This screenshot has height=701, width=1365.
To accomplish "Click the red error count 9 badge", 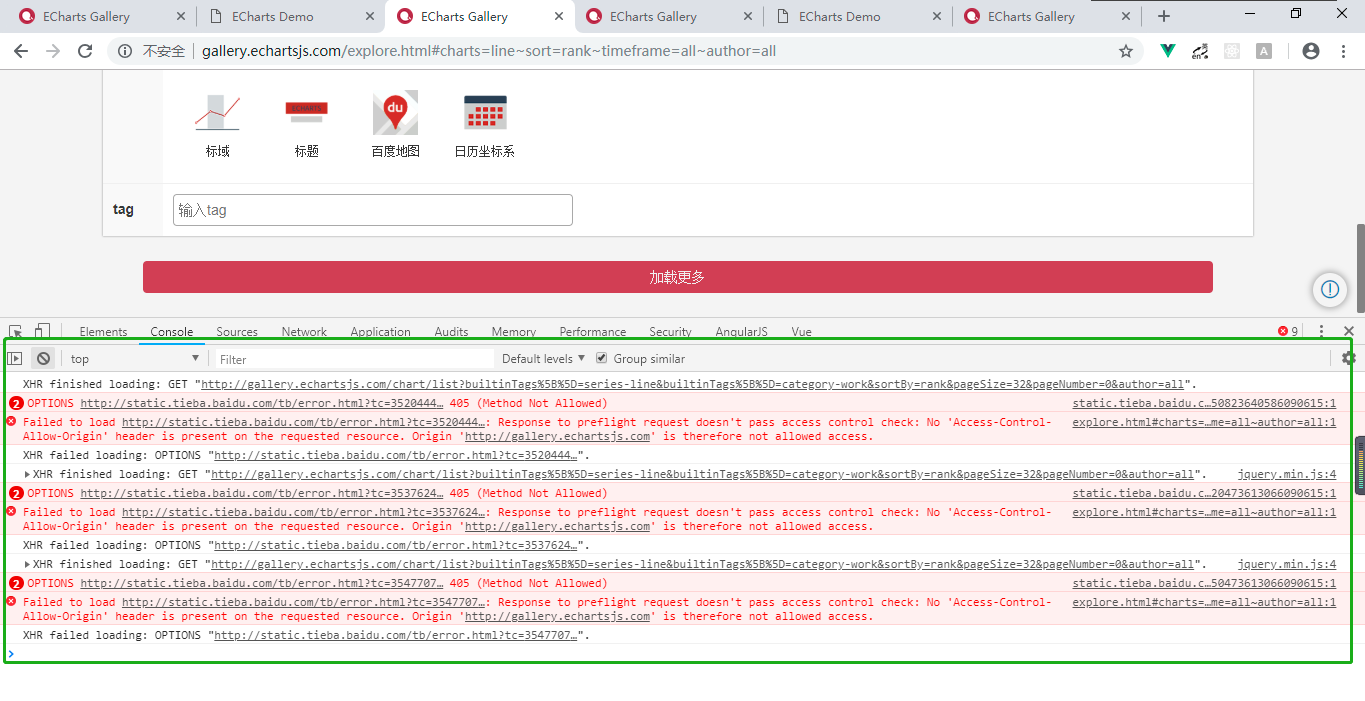I will [x=1287, y=331].
